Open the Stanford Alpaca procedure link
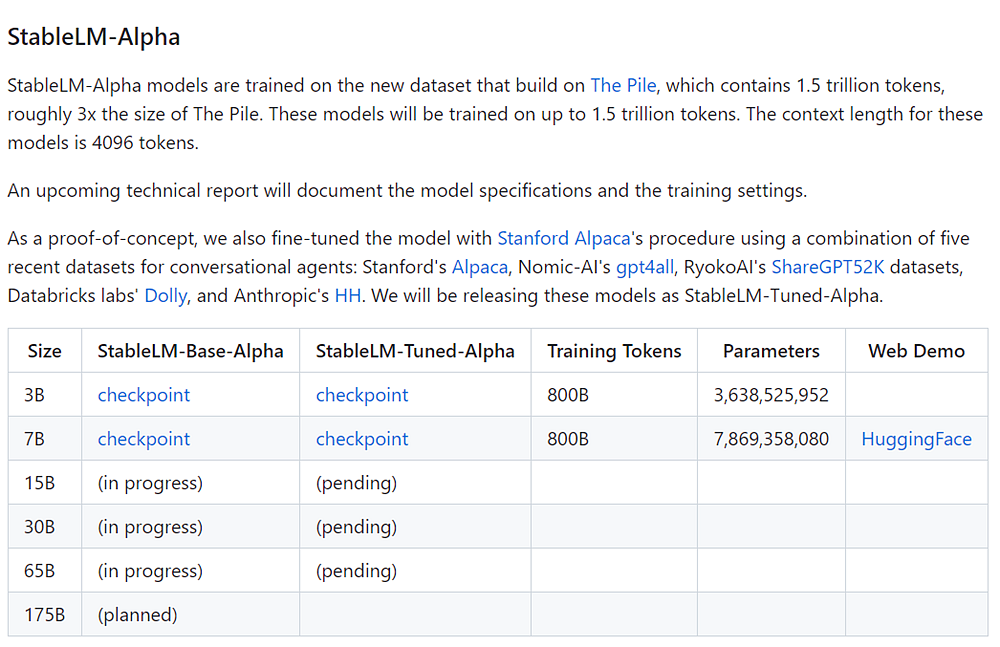Image resolution: width=1000 pixels, height=647 pixels. click(564, 239)
